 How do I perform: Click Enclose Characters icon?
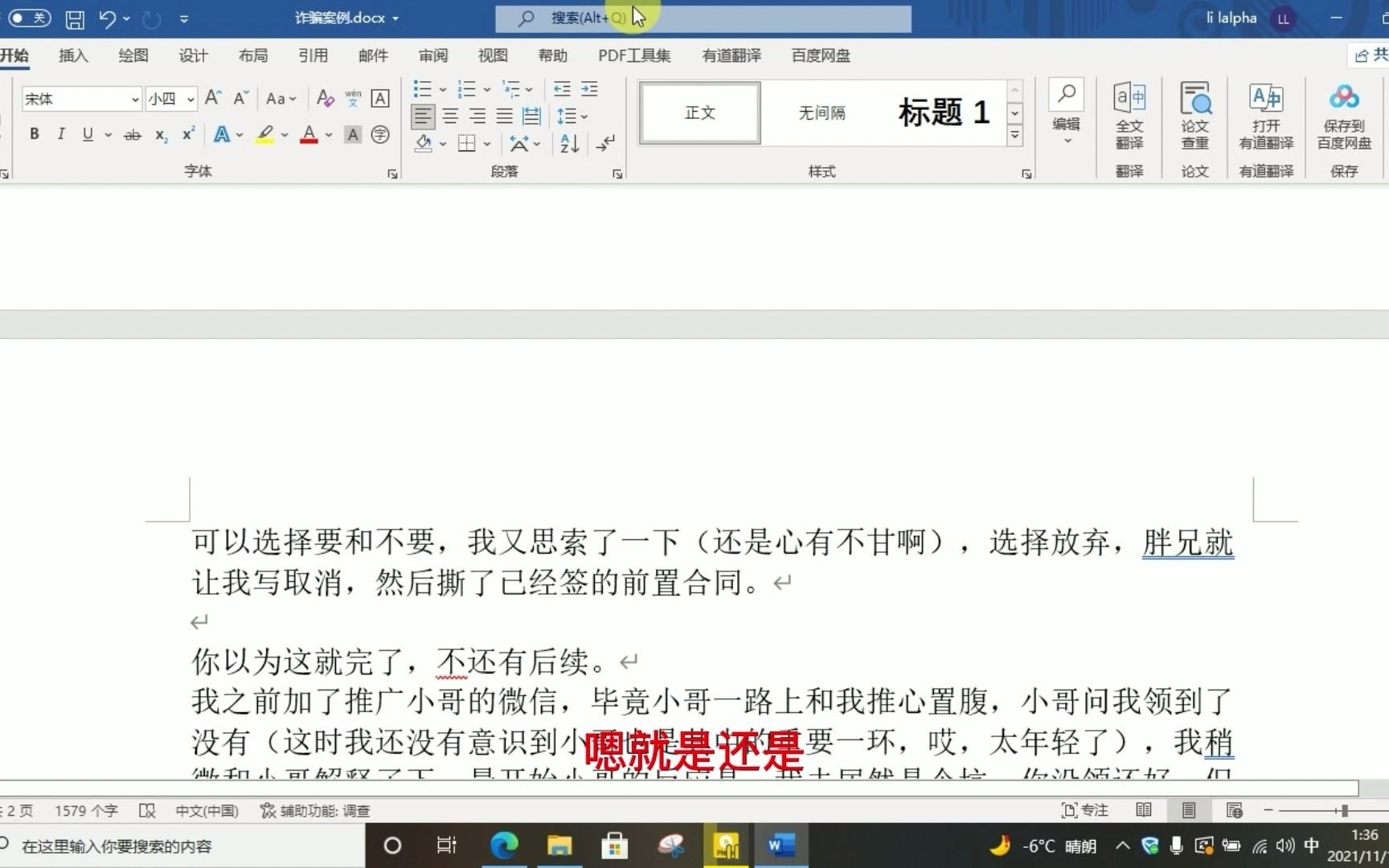380,135
